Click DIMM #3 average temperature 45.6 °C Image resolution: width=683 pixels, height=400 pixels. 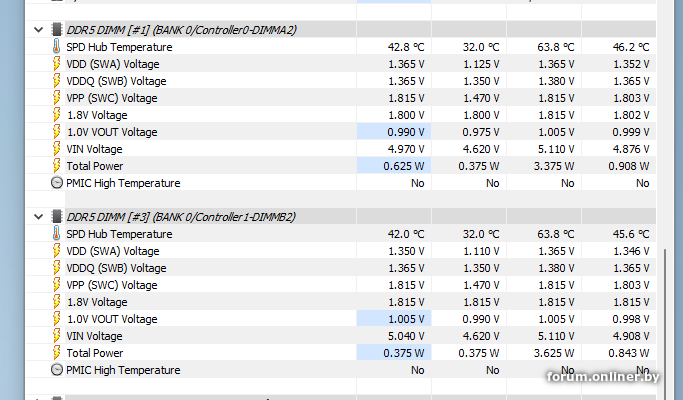631,234
